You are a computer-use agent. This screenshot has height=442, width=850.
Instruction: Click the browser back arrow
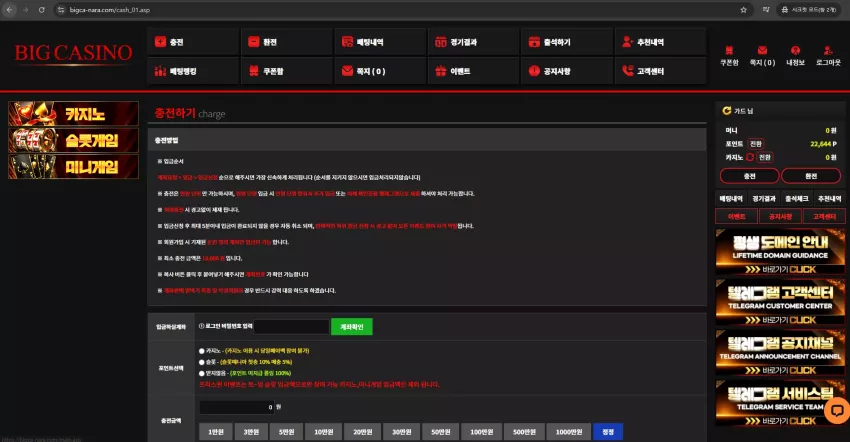[10, 10]
